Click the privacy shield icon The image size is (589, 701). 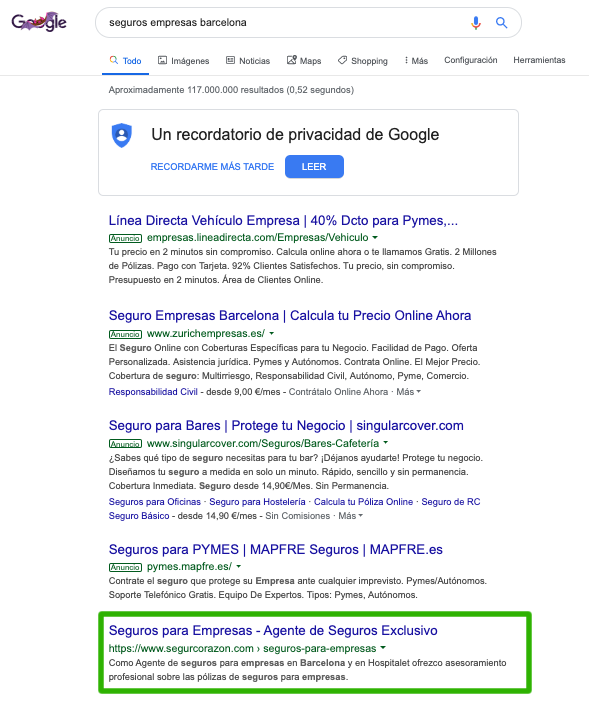click(122, 135)
